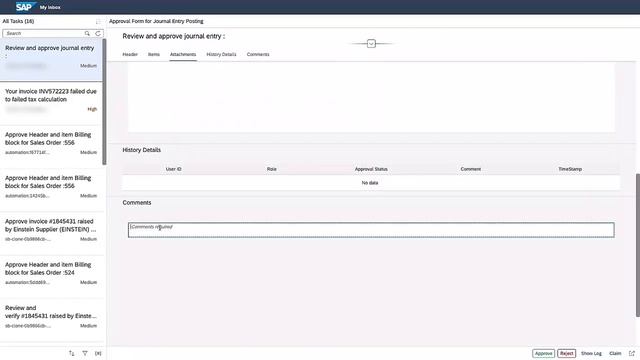Switch to the History Details tab
Viewport: 640px width, 360px height.
pos(221,54)
